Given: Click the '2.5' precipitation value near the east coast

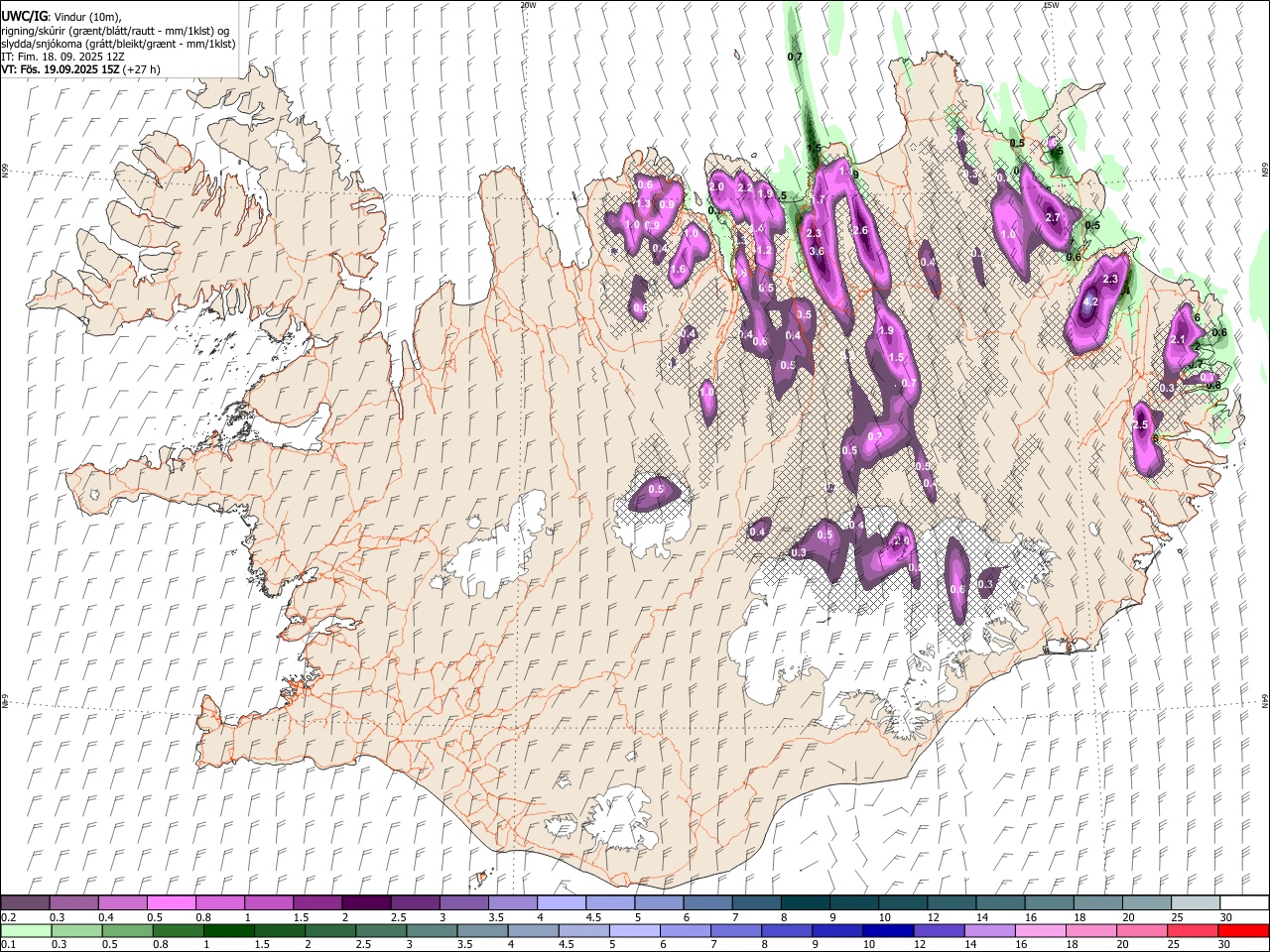Looking at the screenshot, I should tap(1139, 425).
